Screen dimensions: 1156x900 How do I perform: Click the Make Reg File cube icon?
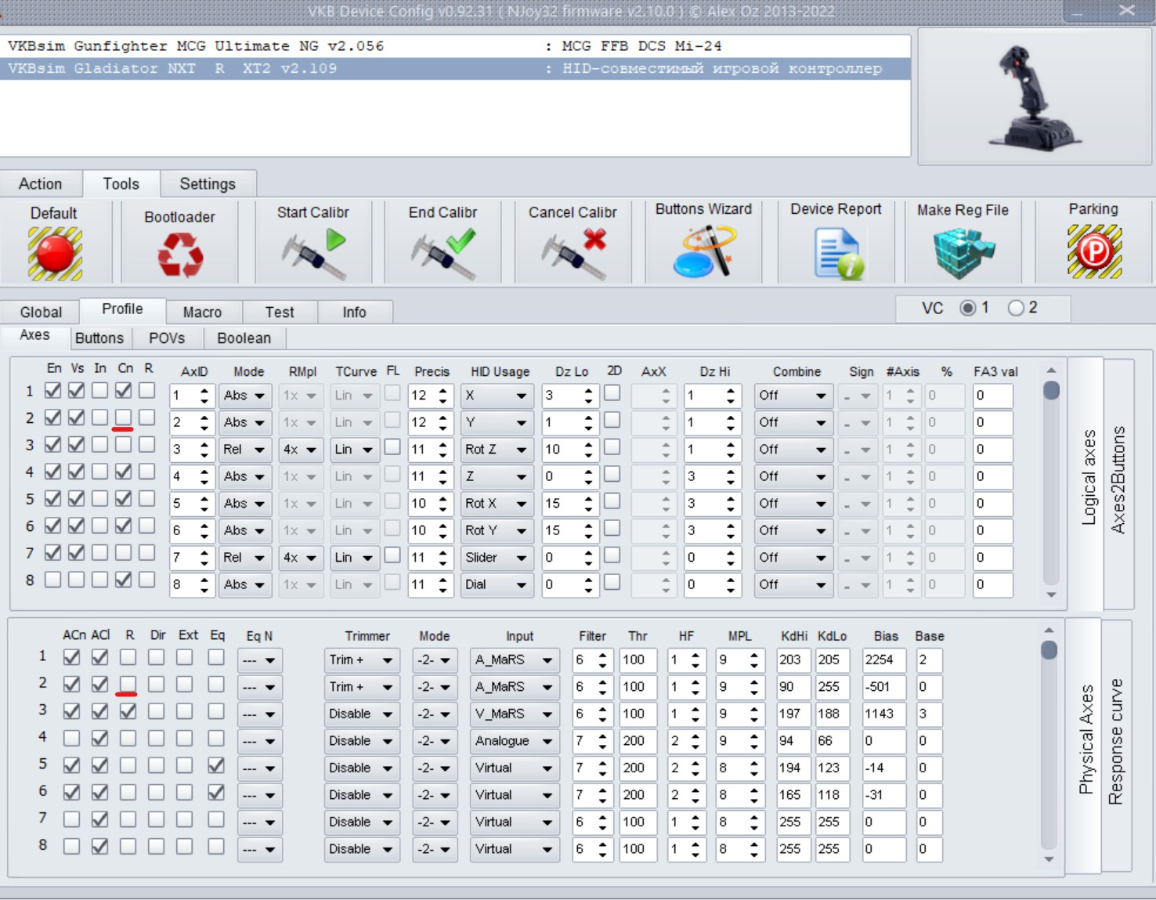(x=964, y=253)
